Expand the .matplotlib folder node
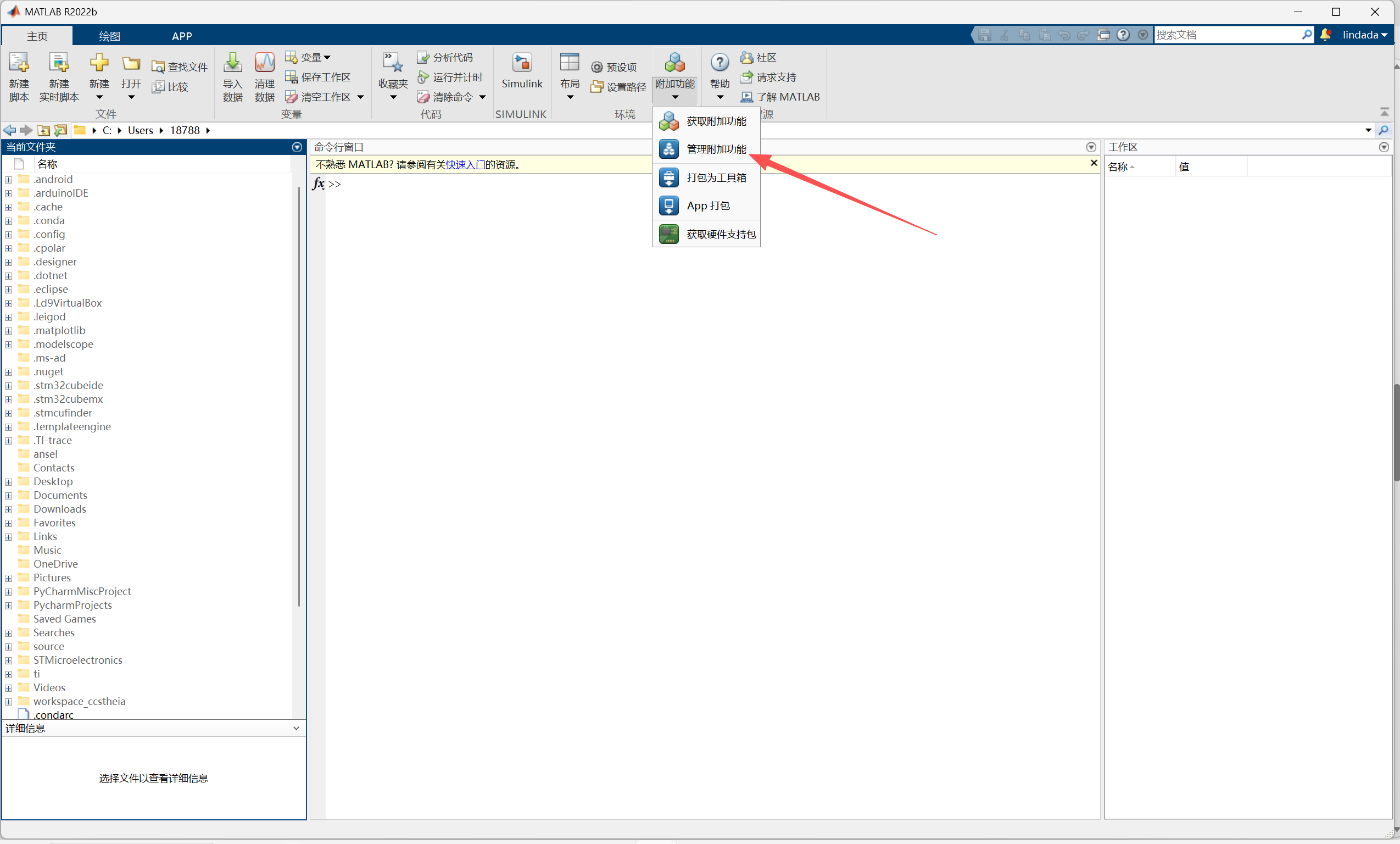1400x844 pixels. point(9,331)
